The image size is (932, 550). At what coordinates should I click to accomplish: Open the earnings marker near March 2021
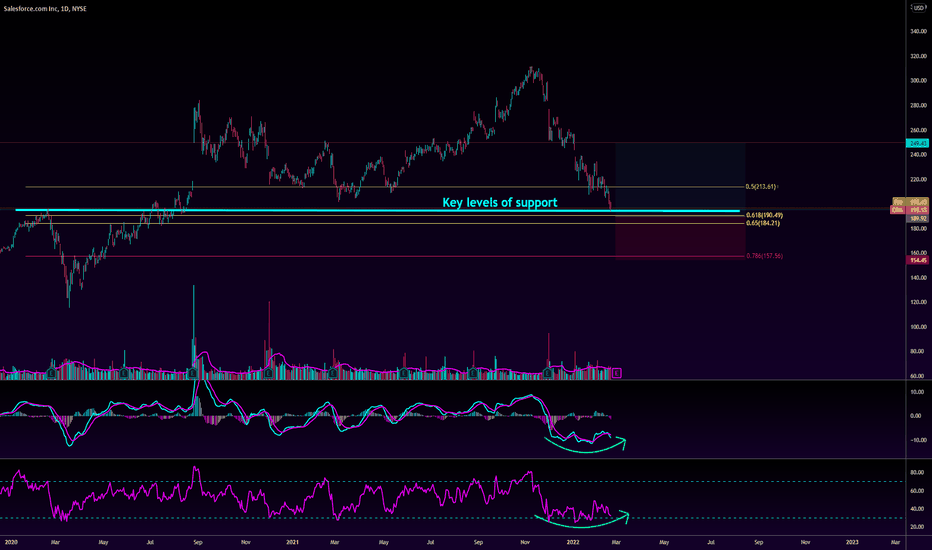point(333,373)
